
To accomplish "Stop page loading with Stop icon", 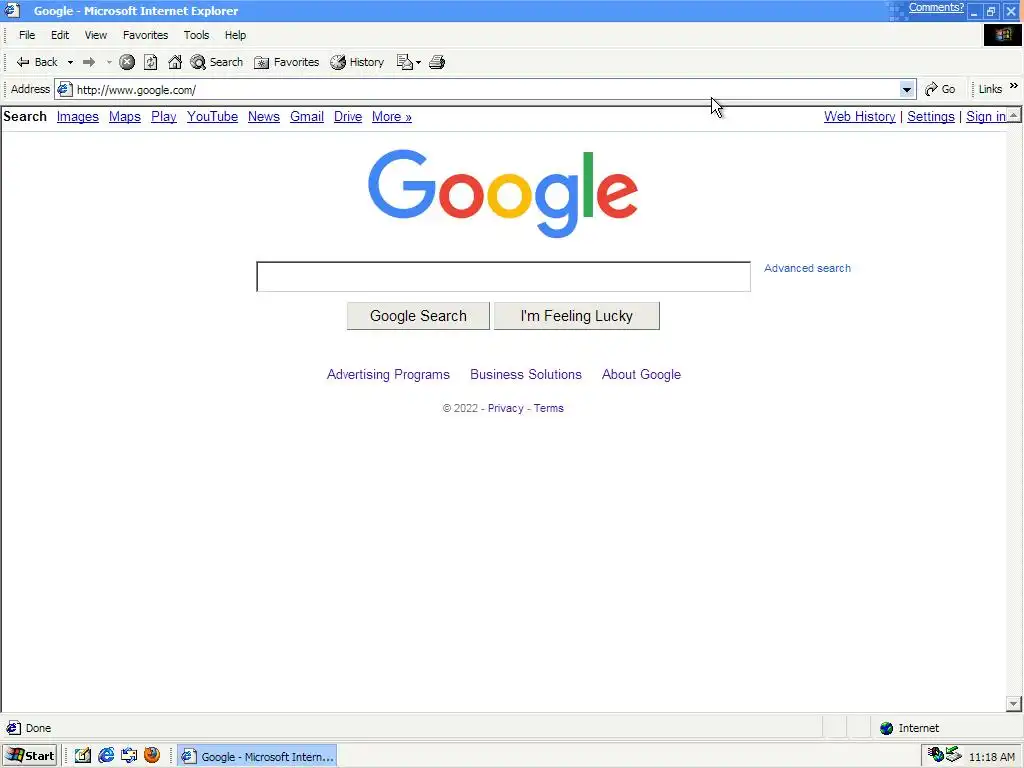I will 127,62.
